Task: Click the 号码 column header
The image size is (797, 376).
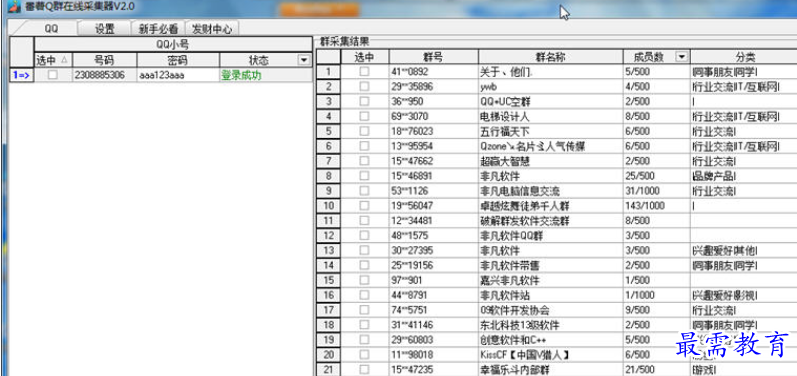Action: coord(104,60)
